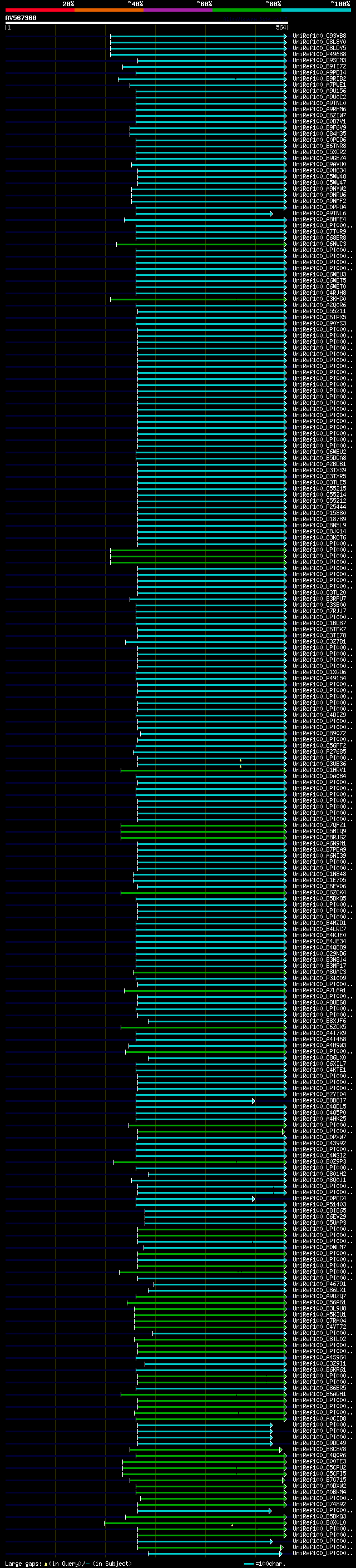Select hit label UniRef100_Q9DC49
The image size is (356, 1568).
pyautogui.click(x=319, y=1443)
